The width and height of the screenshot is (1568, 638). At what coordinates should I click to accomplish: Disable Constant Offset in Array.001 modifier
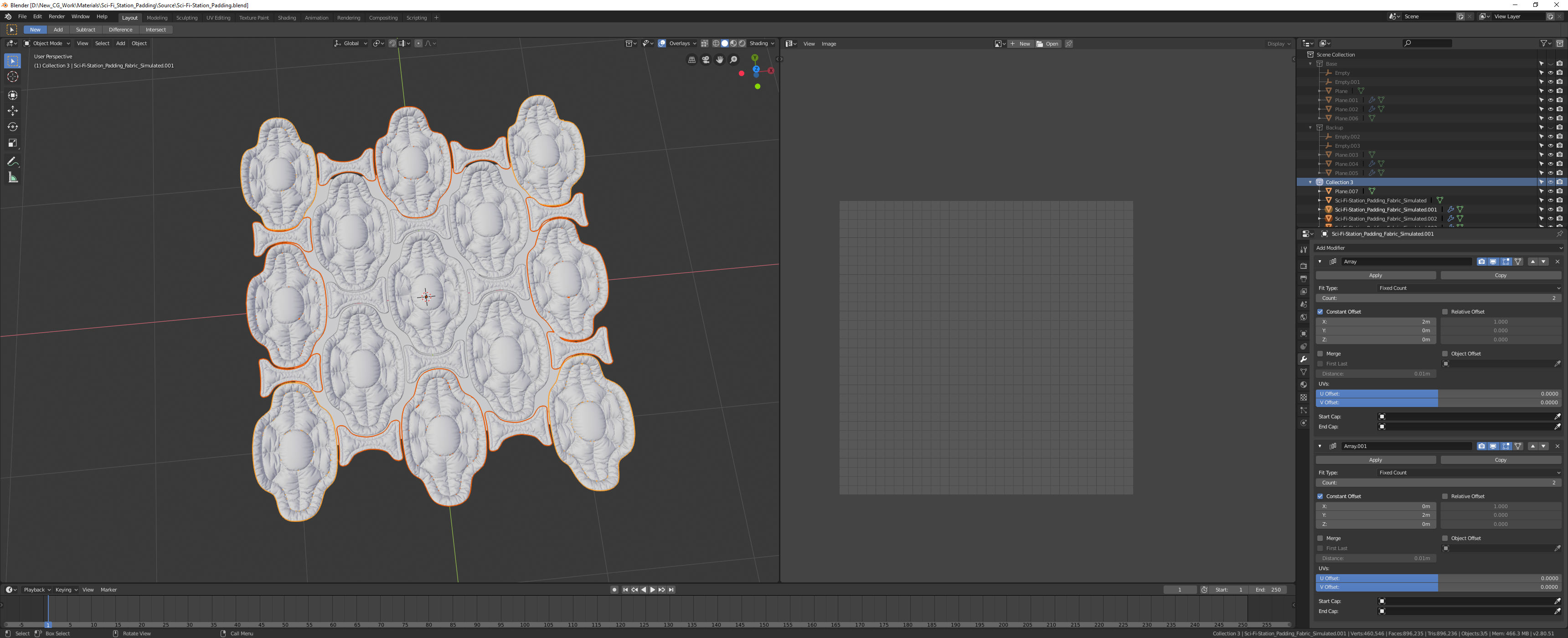[x=1320, y=496]
